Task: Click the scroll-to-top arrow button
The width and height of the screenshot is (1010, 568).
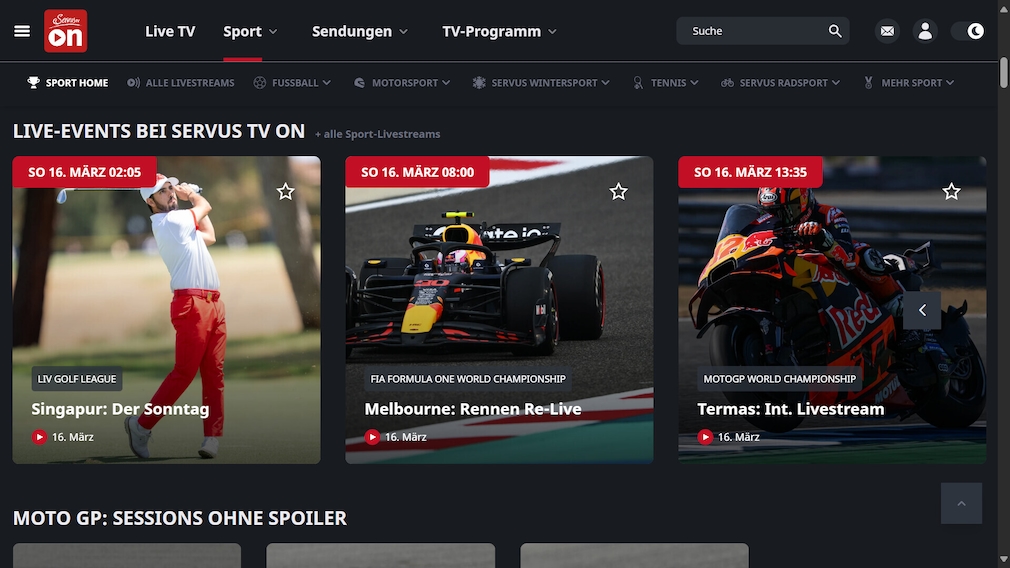Action: click(x=961, y=503)
